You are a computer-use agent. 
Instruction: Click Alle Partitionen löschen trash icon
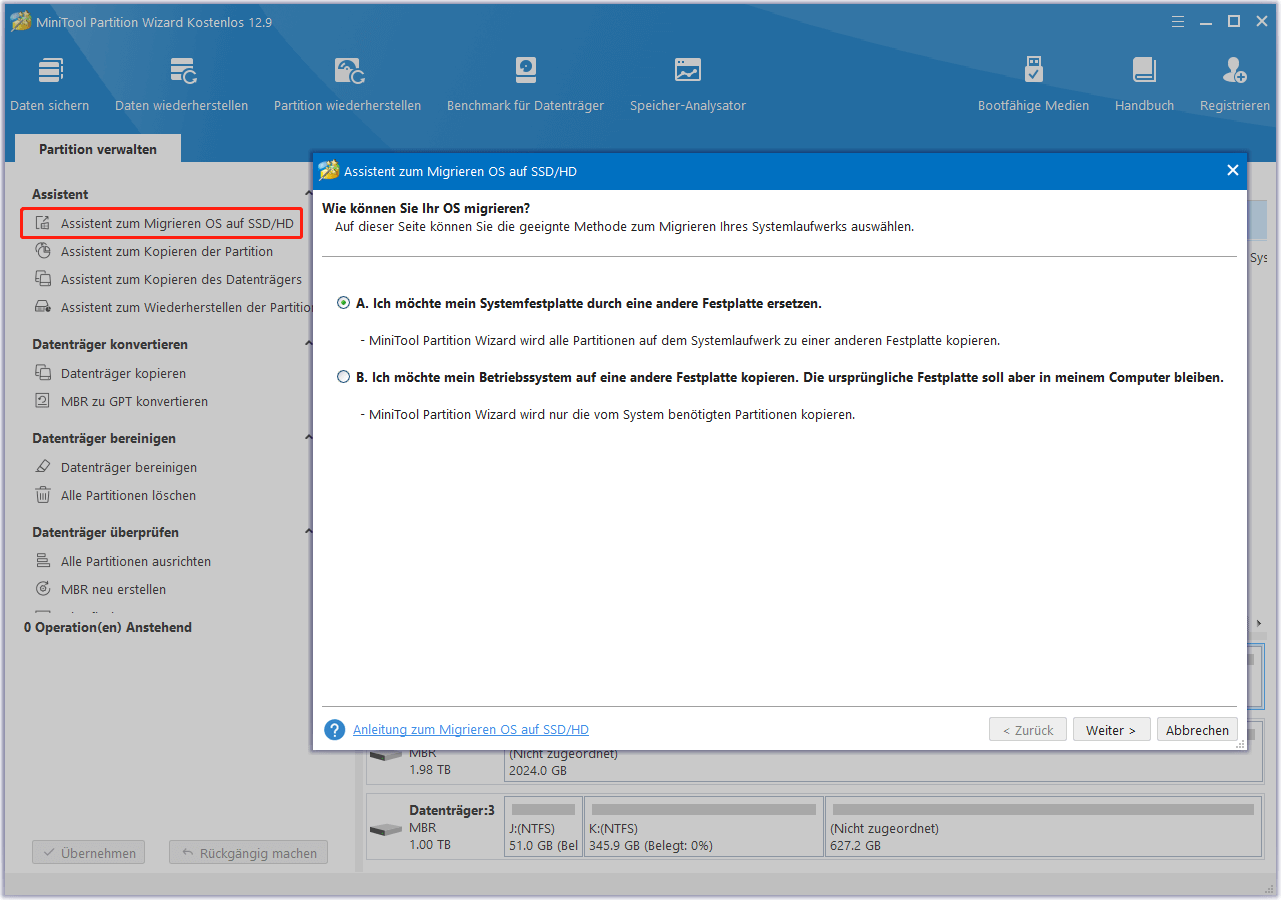pos(43,495)
